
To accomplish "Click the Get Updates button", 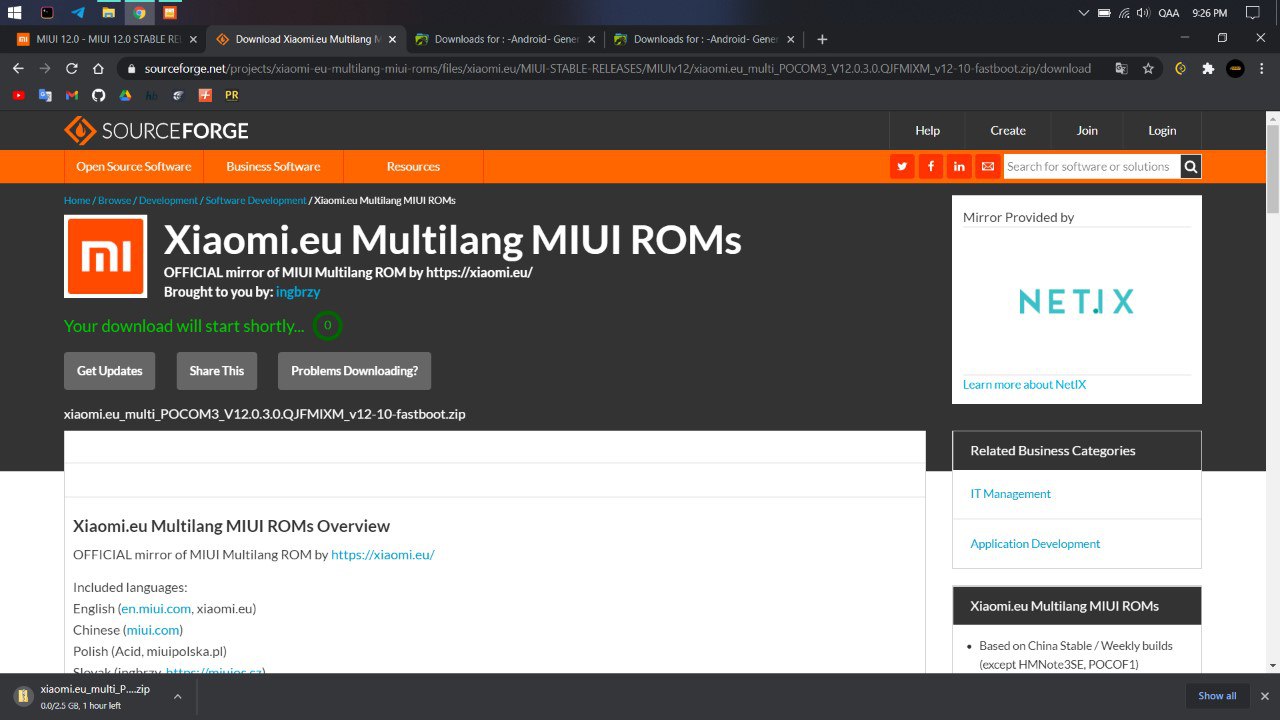I will point(110,371).
